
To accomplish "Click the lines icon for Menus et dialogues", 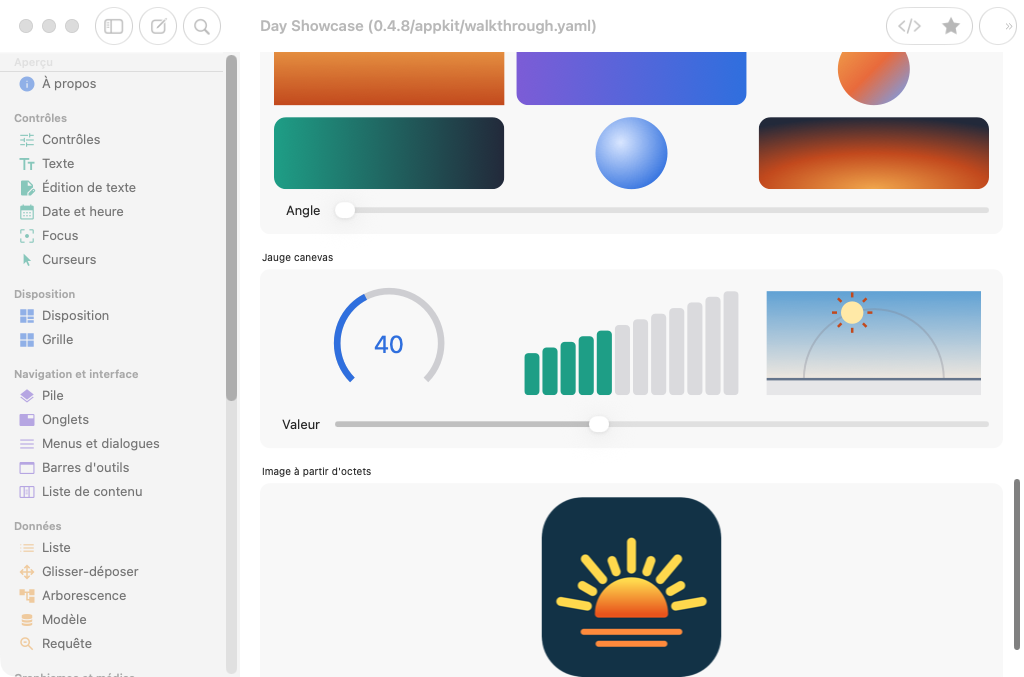I will pos(27,444).
